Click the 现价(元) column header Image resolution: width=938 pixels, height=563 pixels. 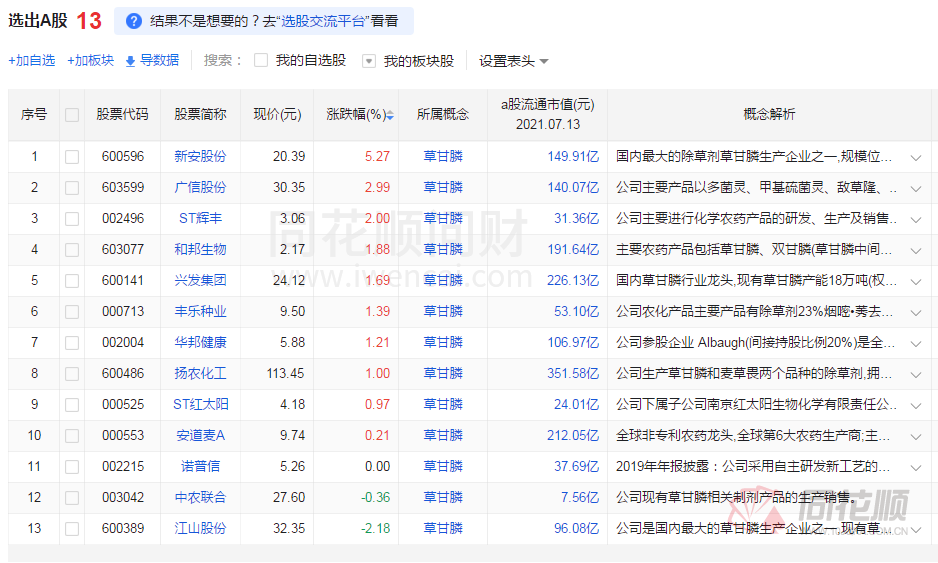[x=277, y=114]
